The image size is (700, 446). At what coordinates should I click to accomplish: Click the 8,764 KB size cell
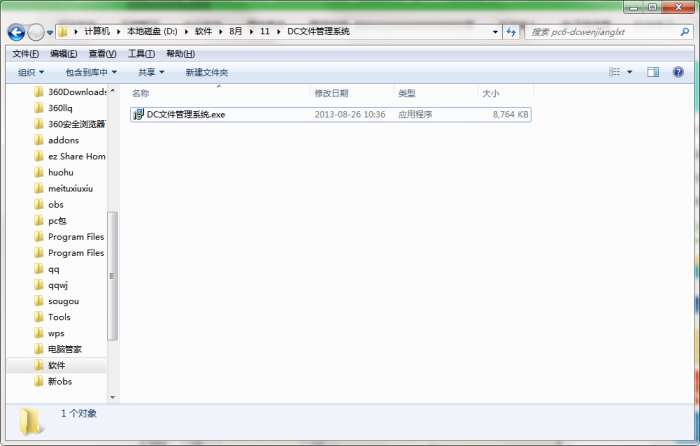pyautogui.click(x=510, y=115)
